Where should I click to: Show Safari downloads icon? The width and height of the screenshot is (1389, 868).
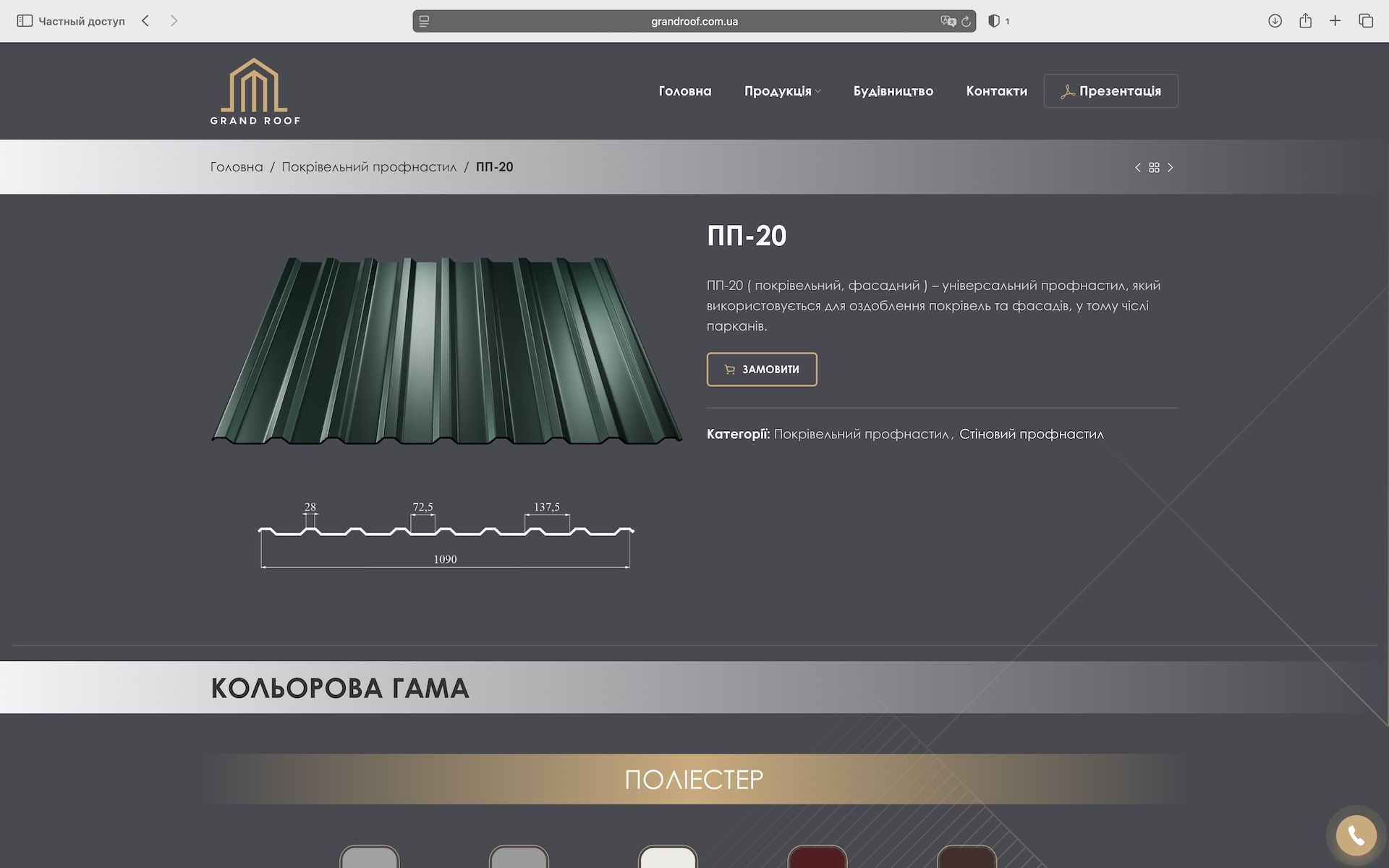[x=1275, y=21]
